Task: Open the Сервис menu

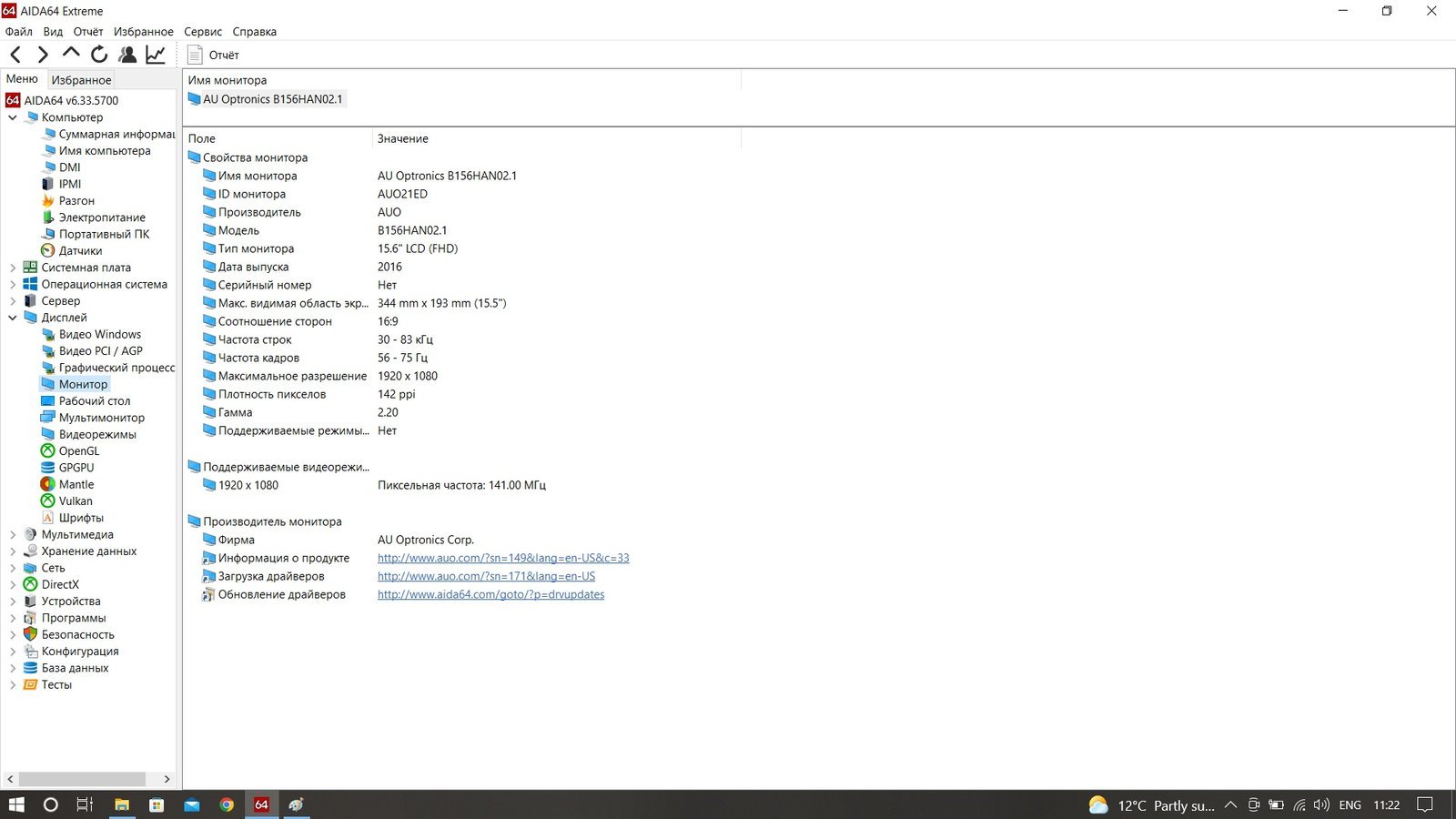Action: (203, 32)
